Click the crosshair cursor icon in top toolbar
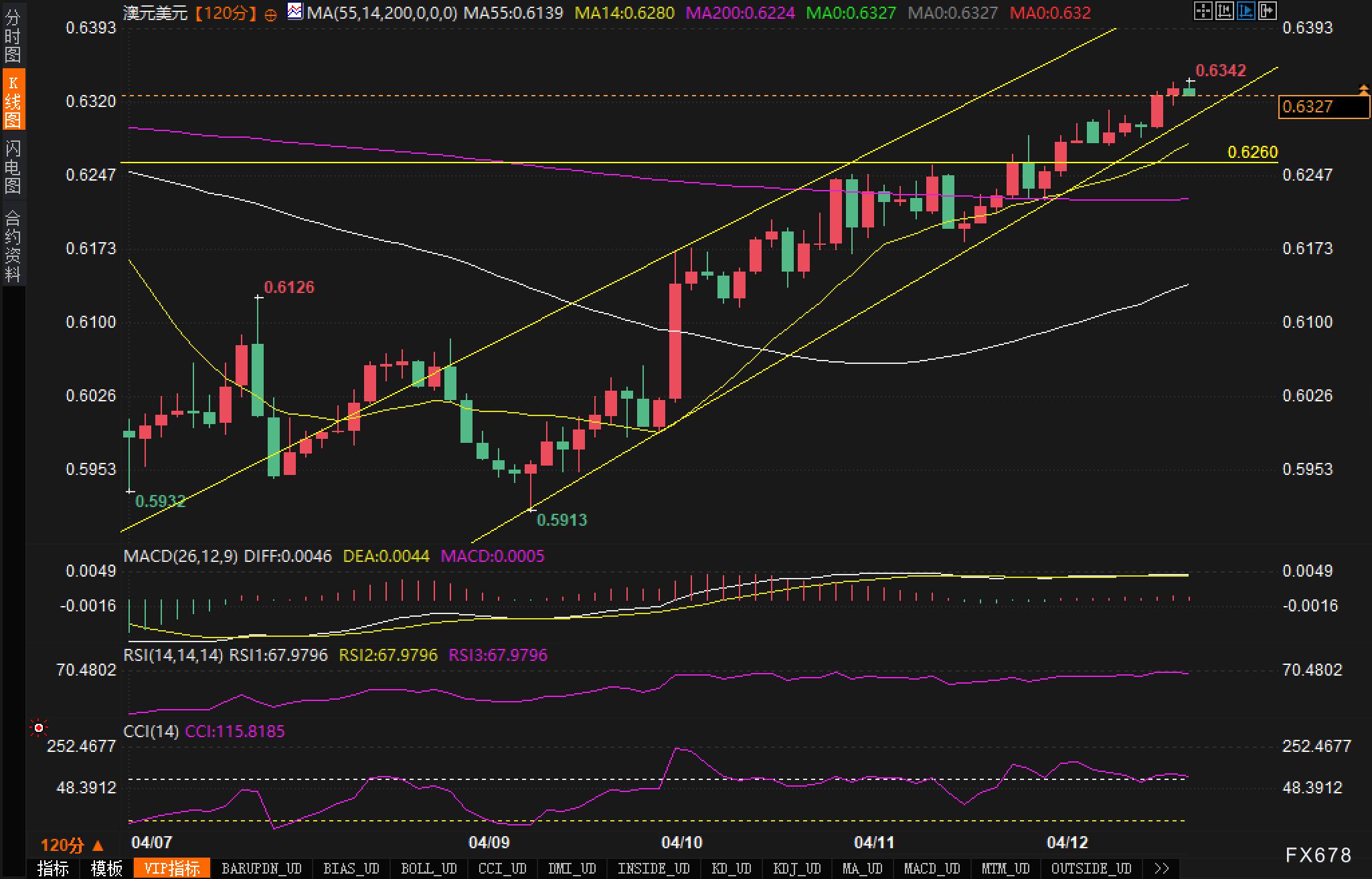This screenshot has width=1372, height=879. [x=1203, y=11]
